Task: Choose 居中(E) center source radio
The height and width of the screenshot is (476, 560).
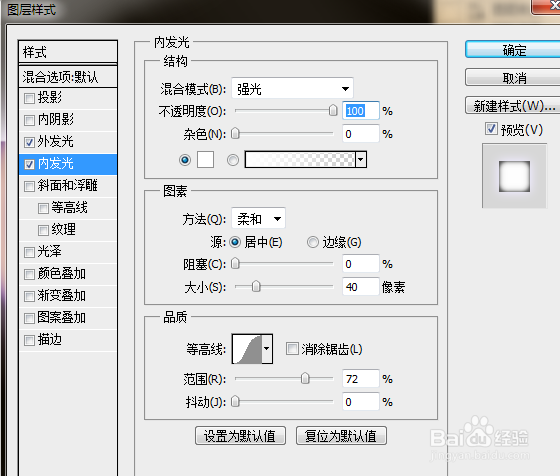Action: 235,242
